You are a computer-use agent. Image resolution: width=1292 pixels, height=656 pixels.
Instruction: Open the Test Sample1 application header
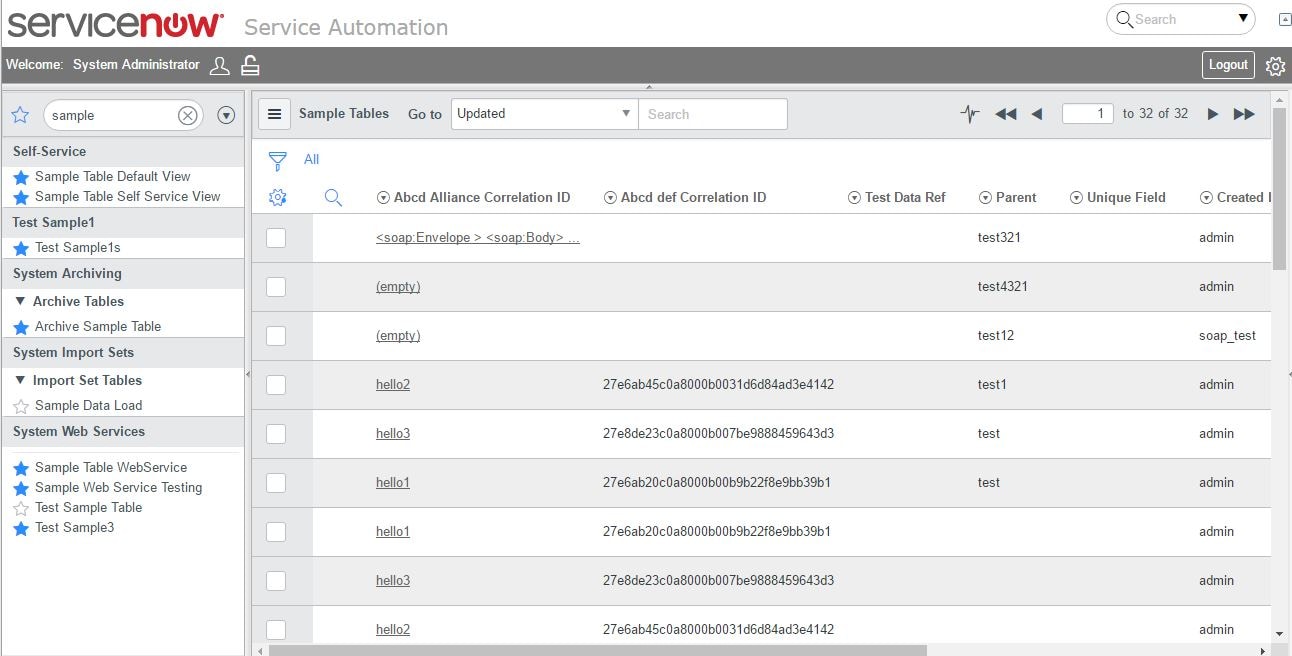coord(123,223)
